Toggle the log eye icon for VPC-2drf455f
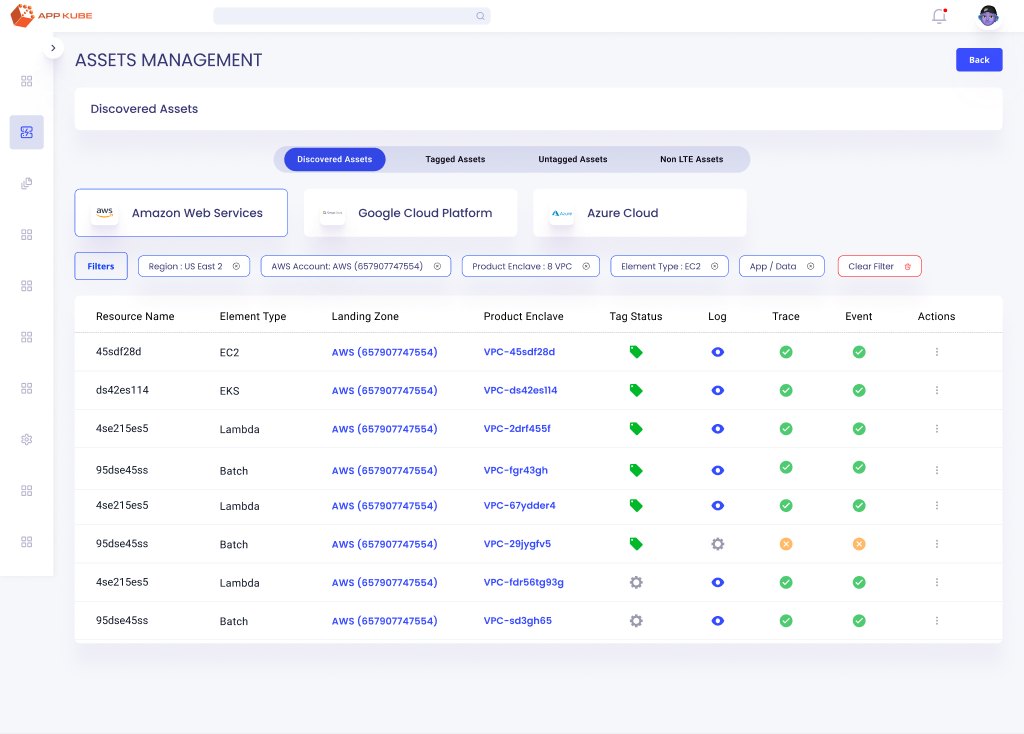The height and width of the screenshot is (734, 1024). [718, 429]
